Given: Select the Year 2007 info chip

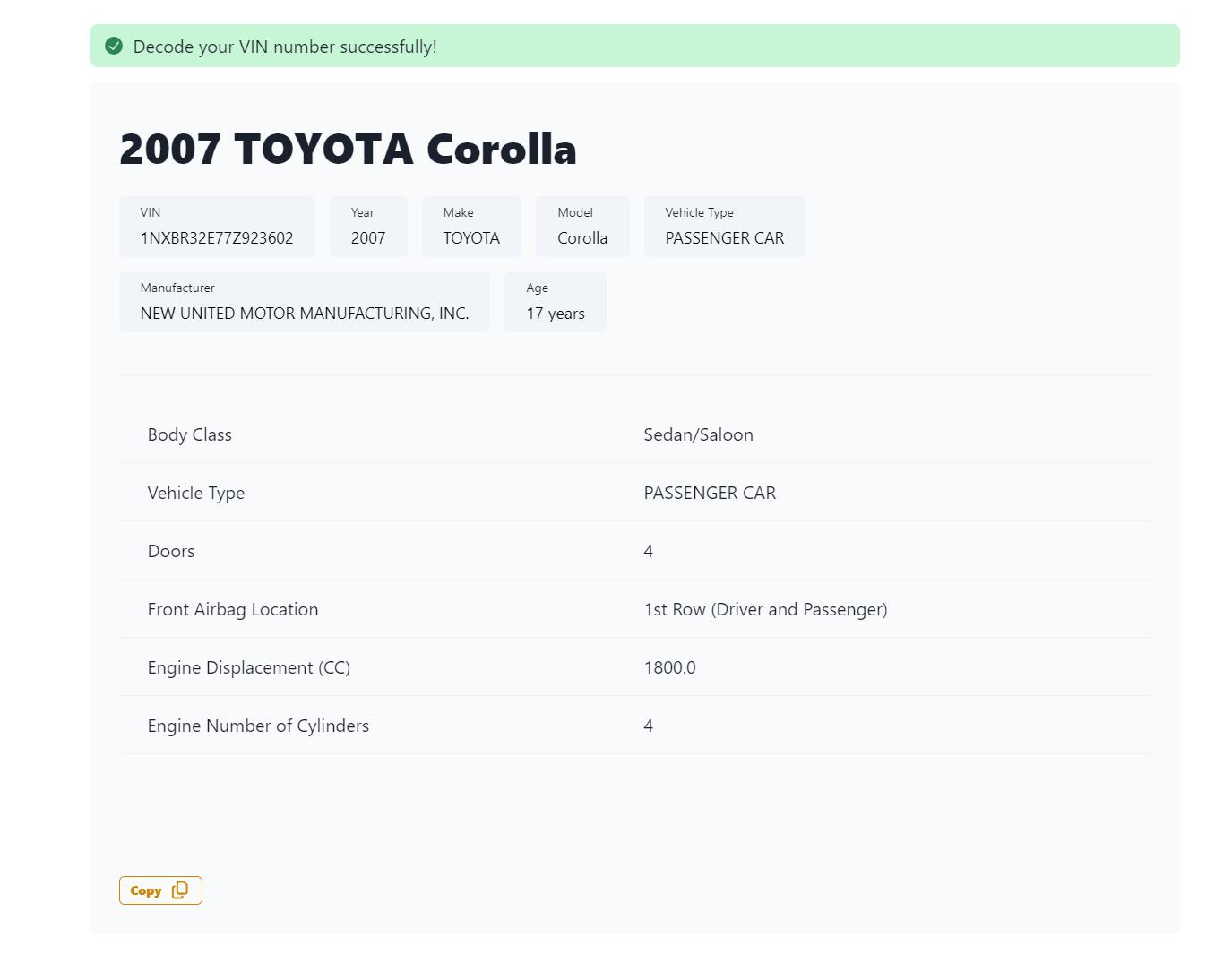Looking at the screenshot, I should [x=368, y=227].
